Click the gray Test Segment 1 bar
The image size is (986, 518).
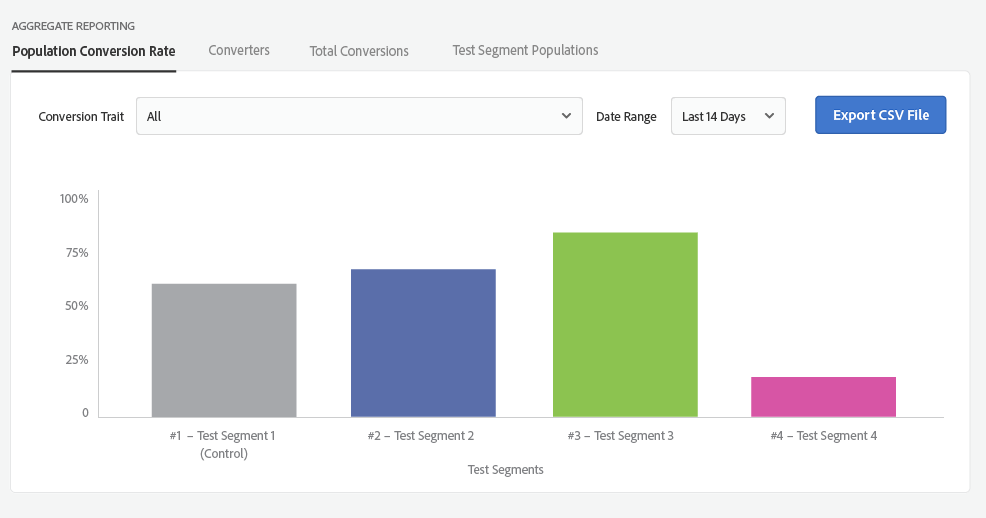pyautogui.click(x=224, y=350)
